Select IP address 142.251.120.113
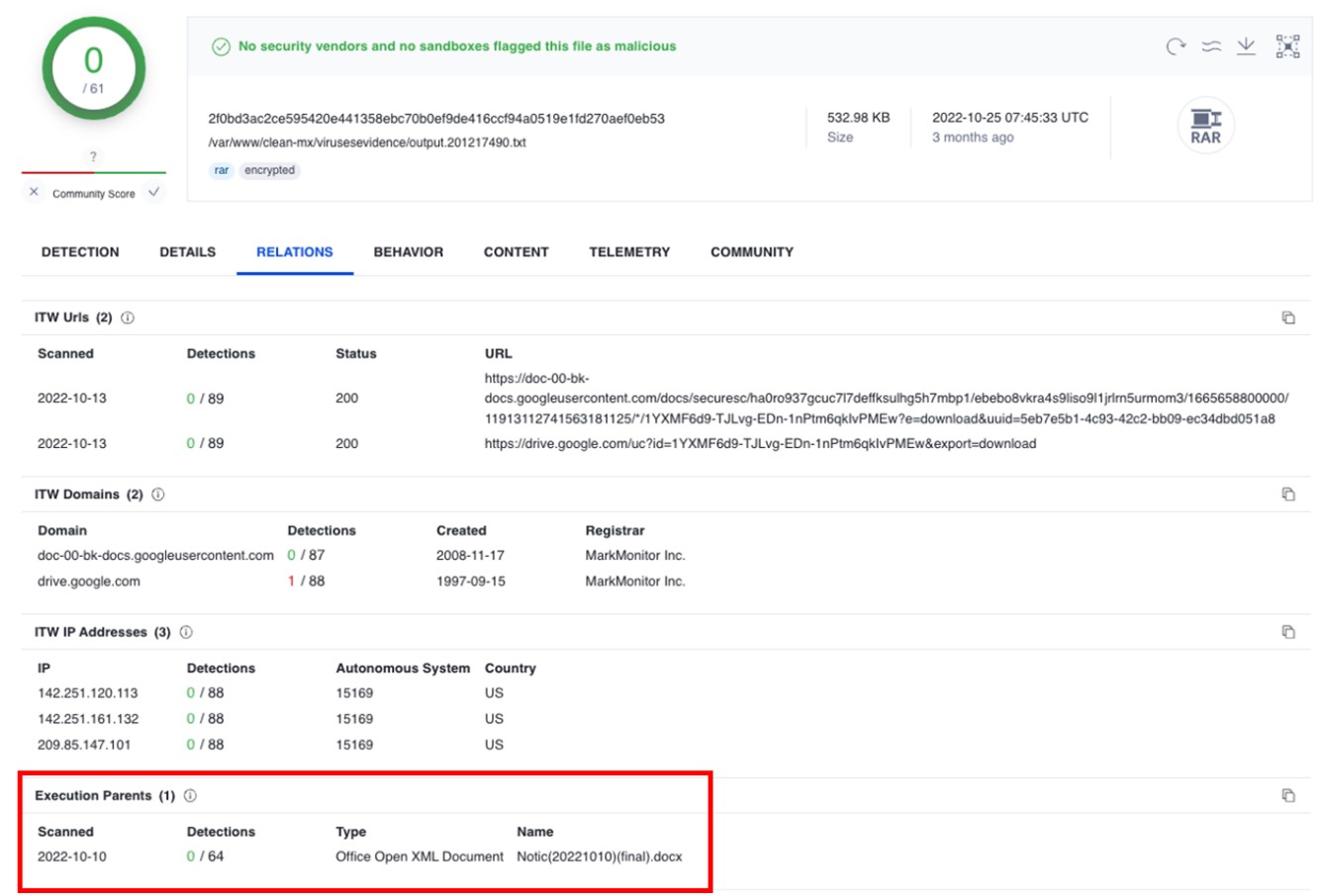The image size is (1321, 896). 88,693
